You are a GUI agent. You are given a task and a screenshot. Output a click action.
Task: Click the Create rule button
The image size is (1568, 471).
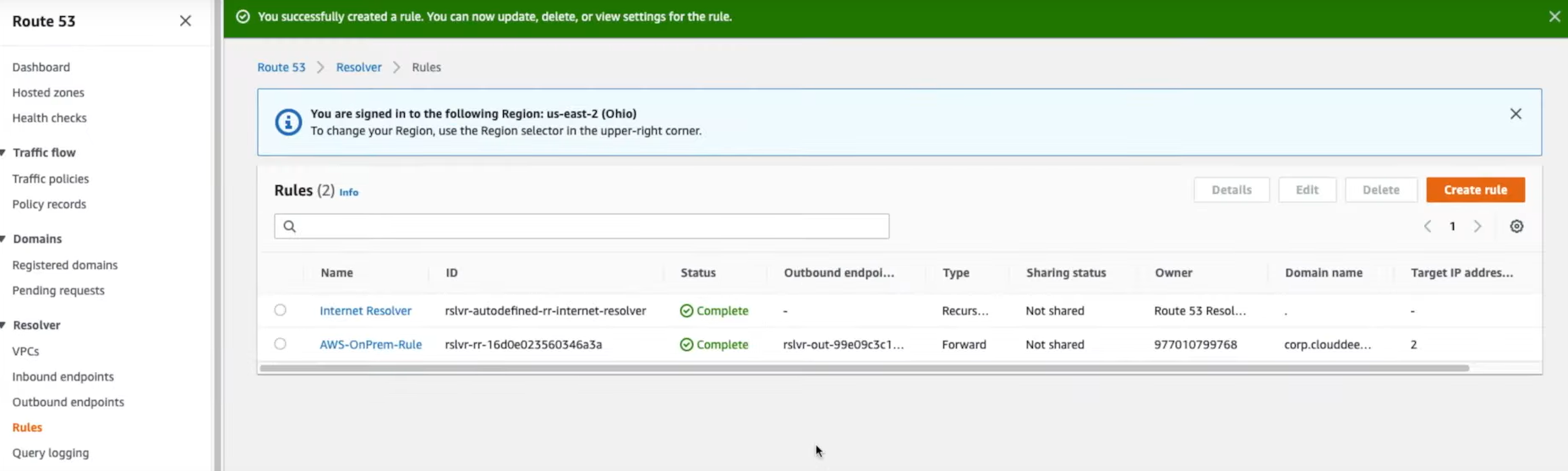click(1475, 189)
